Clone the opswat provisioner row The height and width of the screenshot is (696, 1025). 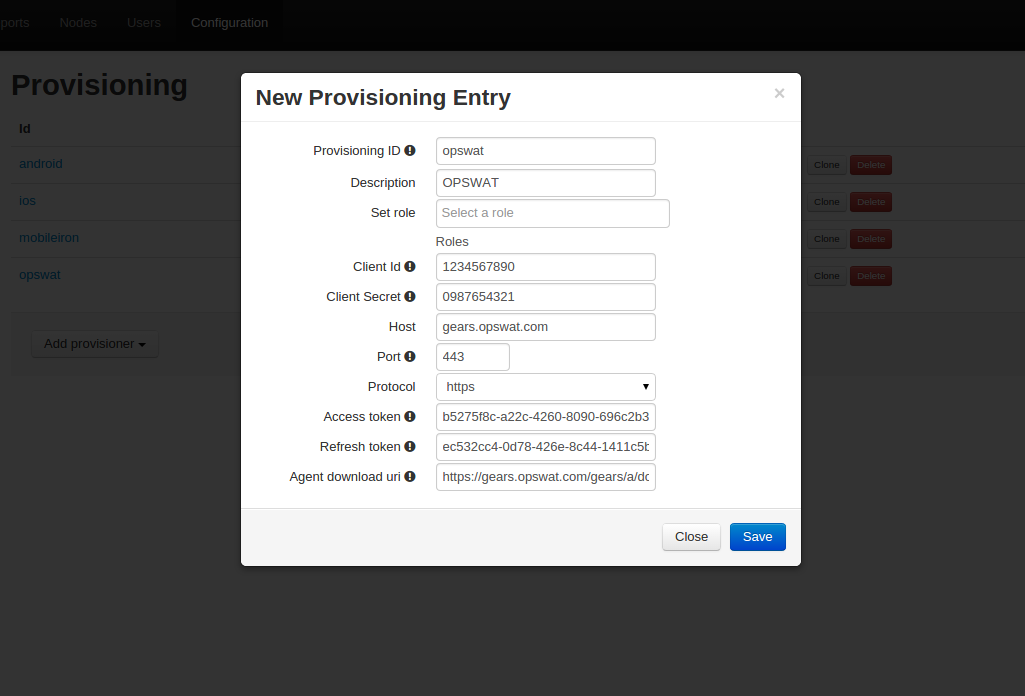click(x=826, y=276)
